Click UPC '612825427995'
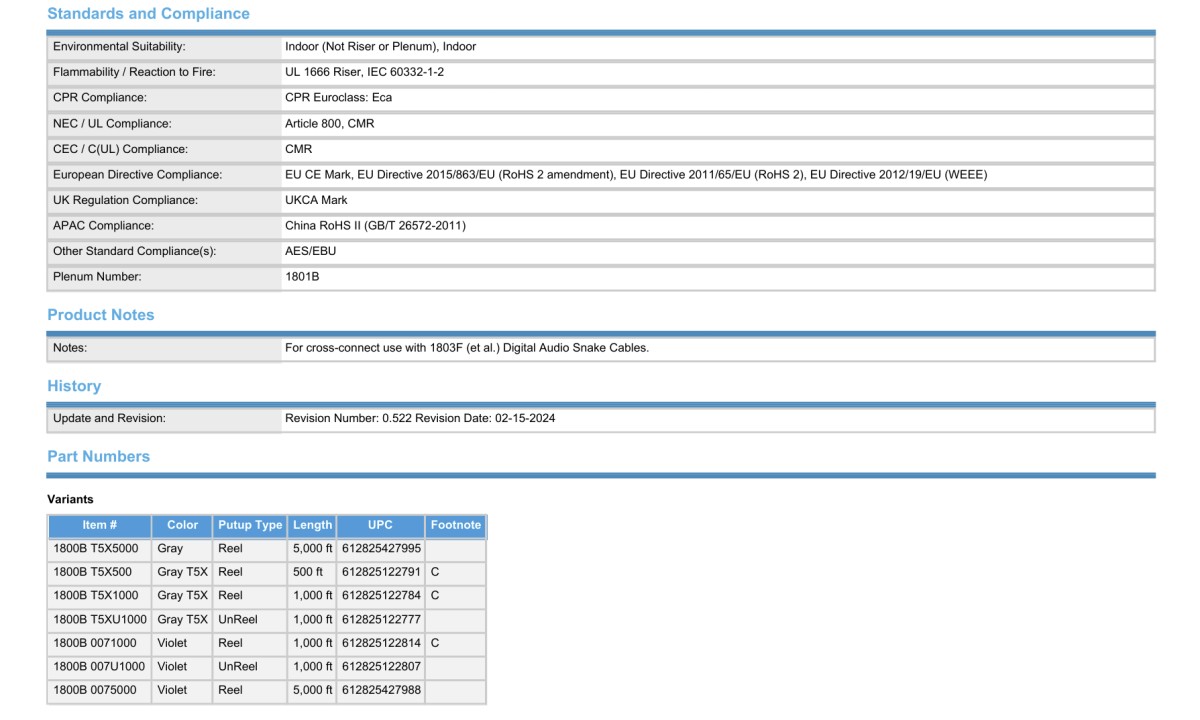Screen dimensions: 1200x720 pos(381,549)
